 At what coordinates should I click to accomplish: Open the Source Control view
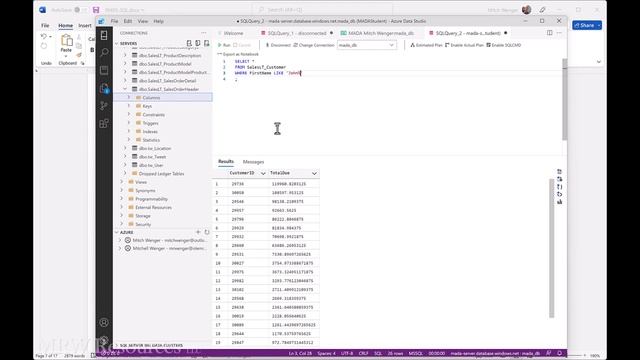[104, 105]
